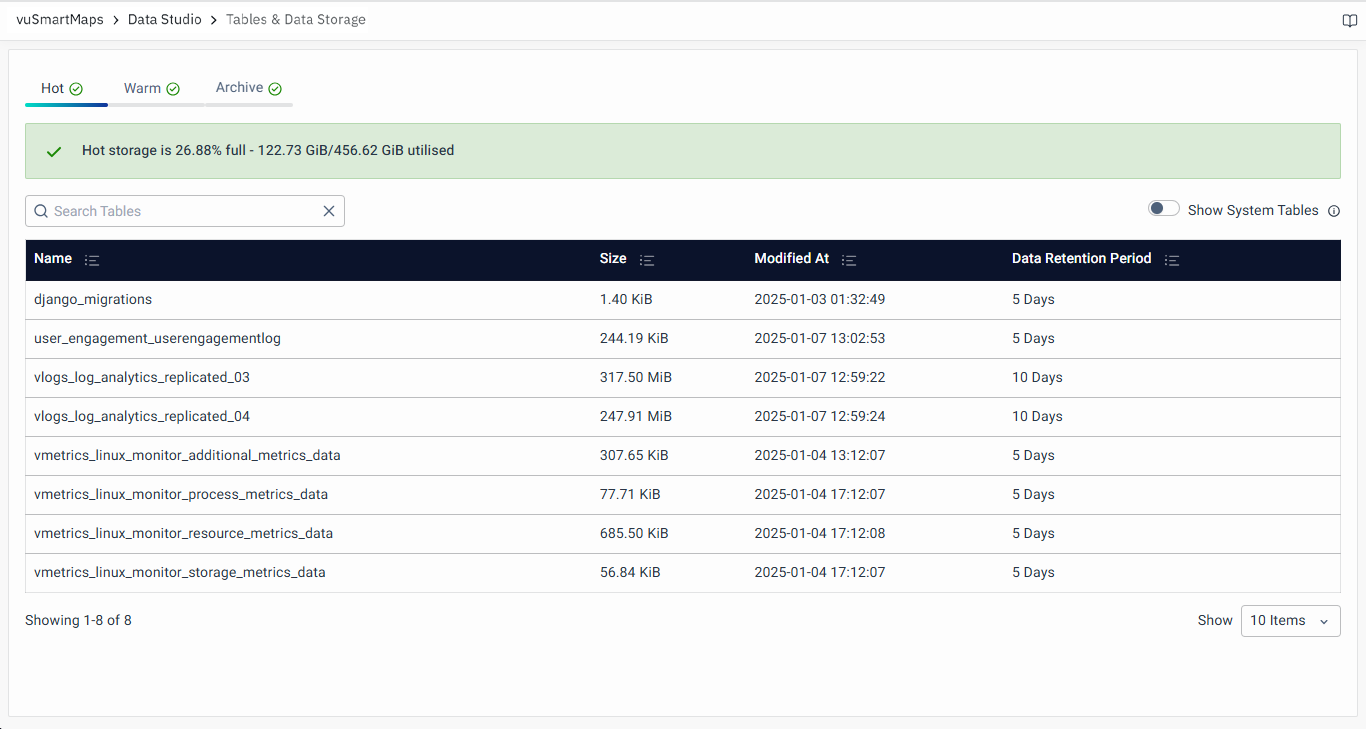Image resolution: width=1366 pixels, height=729 pixels.
Task: Select the Hot storage tab
Action: [x=61, y=89]
